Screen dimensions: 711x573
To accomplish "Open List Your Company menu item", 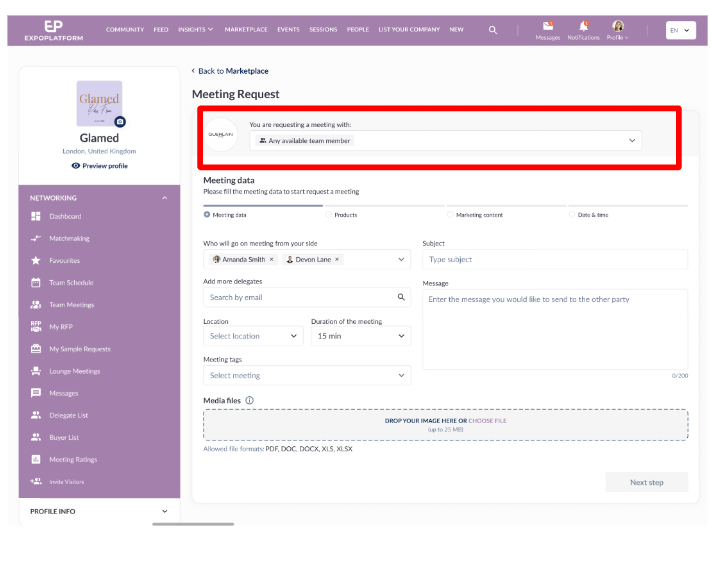I will (x=409, y=29).
